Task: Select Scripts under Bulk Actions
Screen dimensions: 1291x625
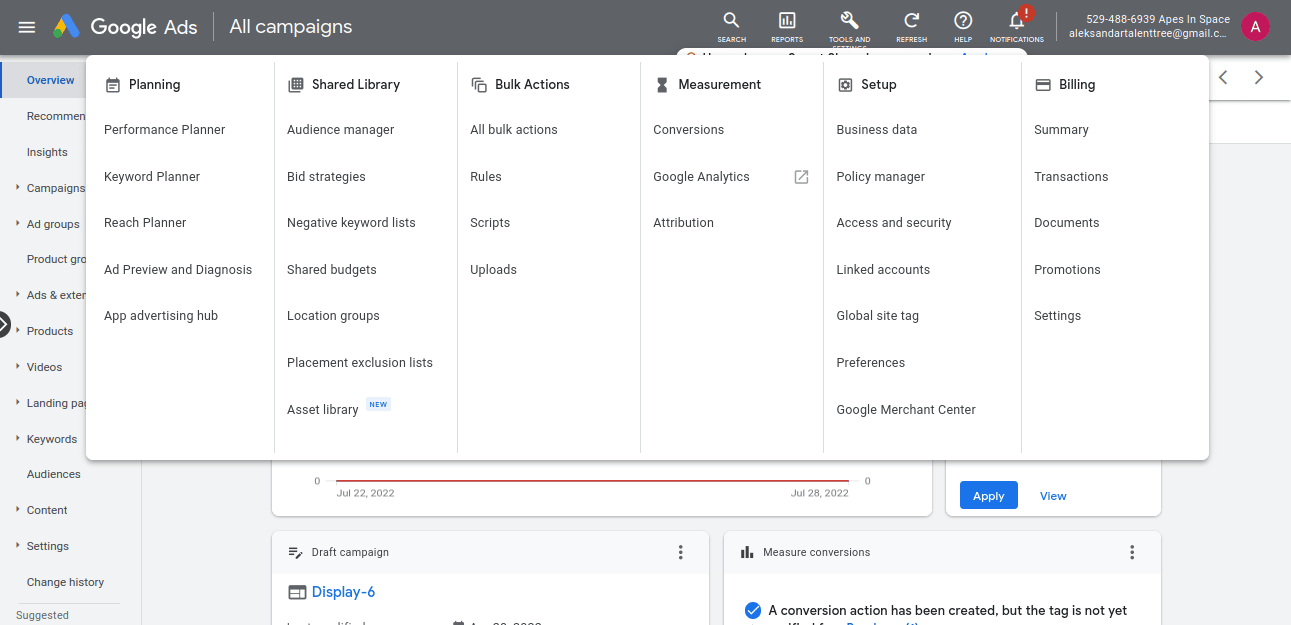Action: (x=490, y=223)
